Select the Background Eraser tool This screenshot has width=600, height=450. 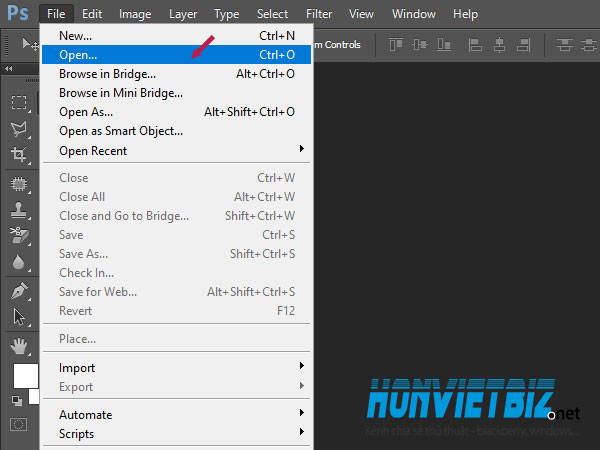point(19,235)
